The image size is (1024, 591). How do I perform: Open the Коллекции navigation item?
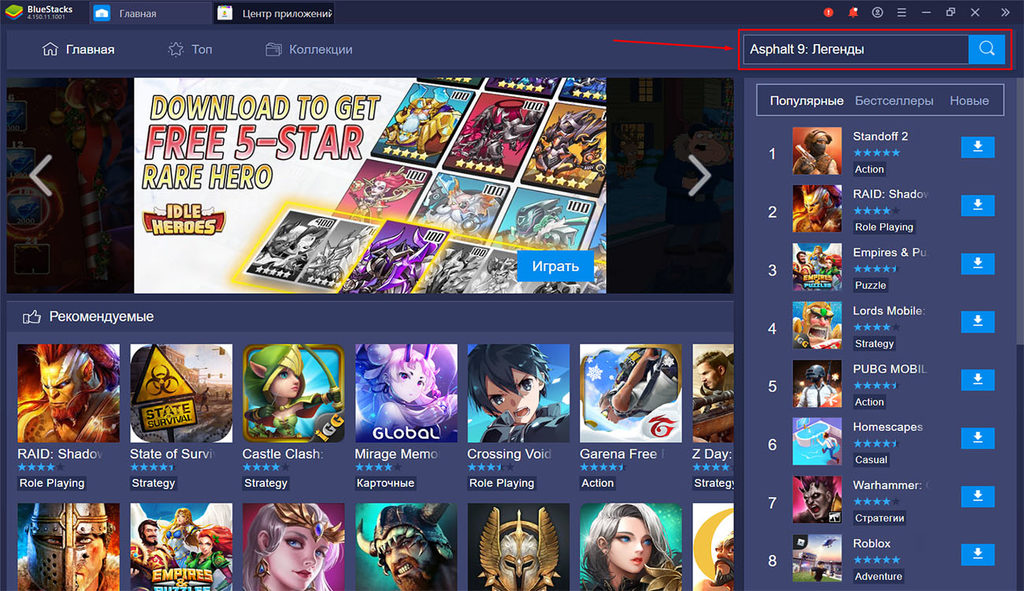pos(309,49)
